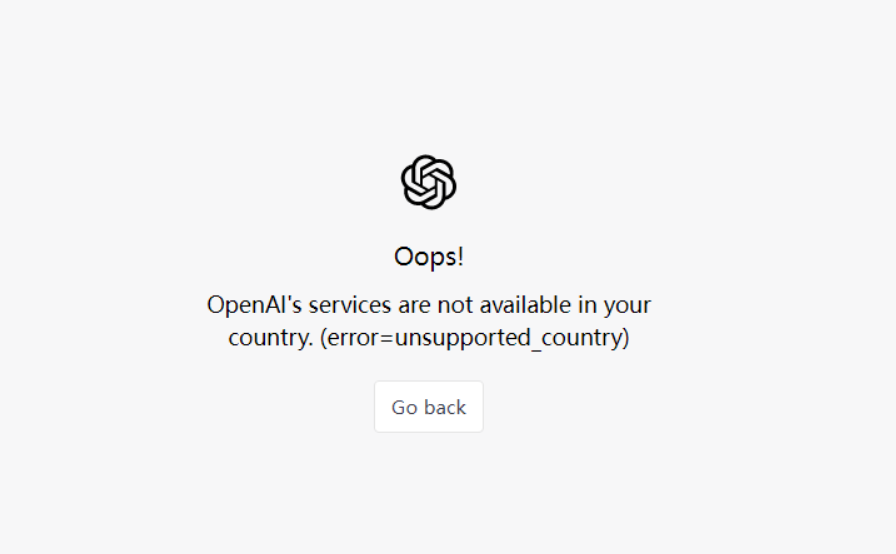Click the word OpenAI's in the message
896x554 pixels.
(x=254, y=304)
